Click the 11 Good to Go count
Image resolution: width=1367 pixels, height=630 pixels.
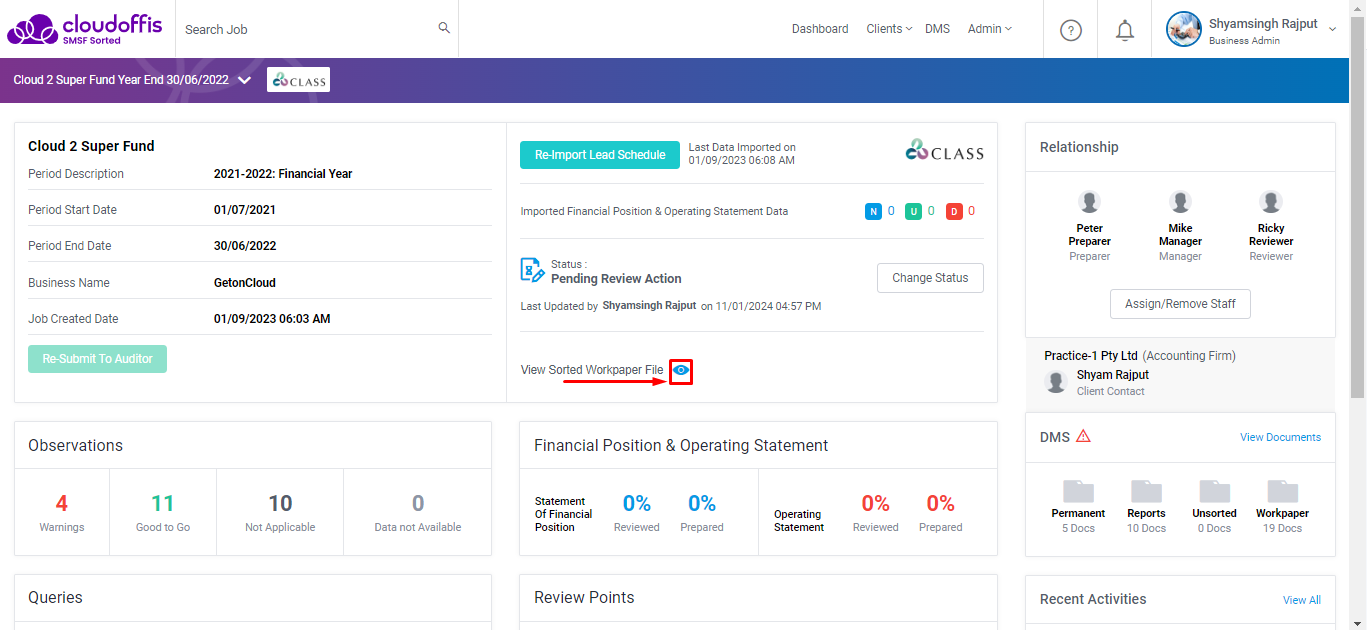(x=163, y=503)
